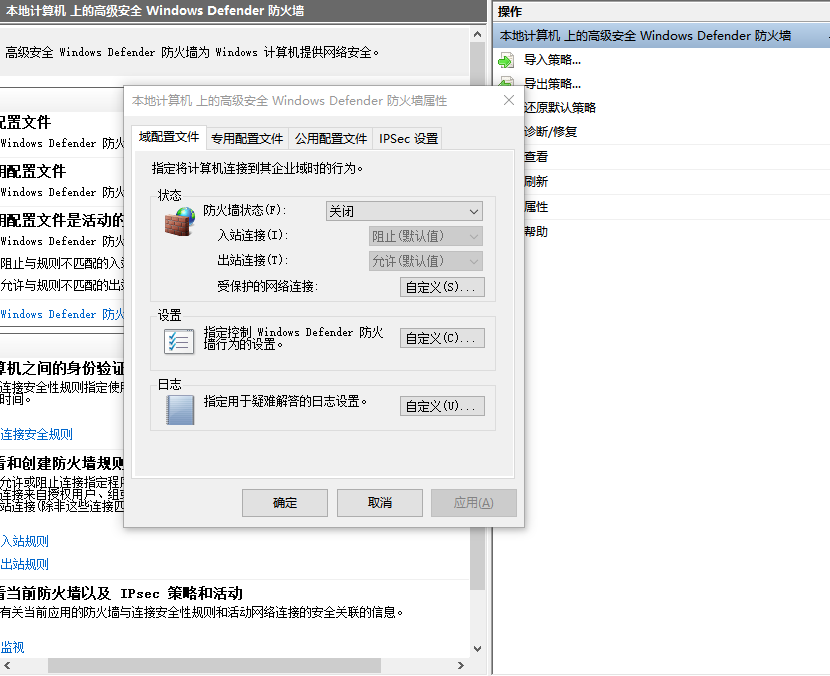This screenshot has height=676, width=830.
Task: Click 自定义(C) for firewall behavior settings
Action: 442,338
